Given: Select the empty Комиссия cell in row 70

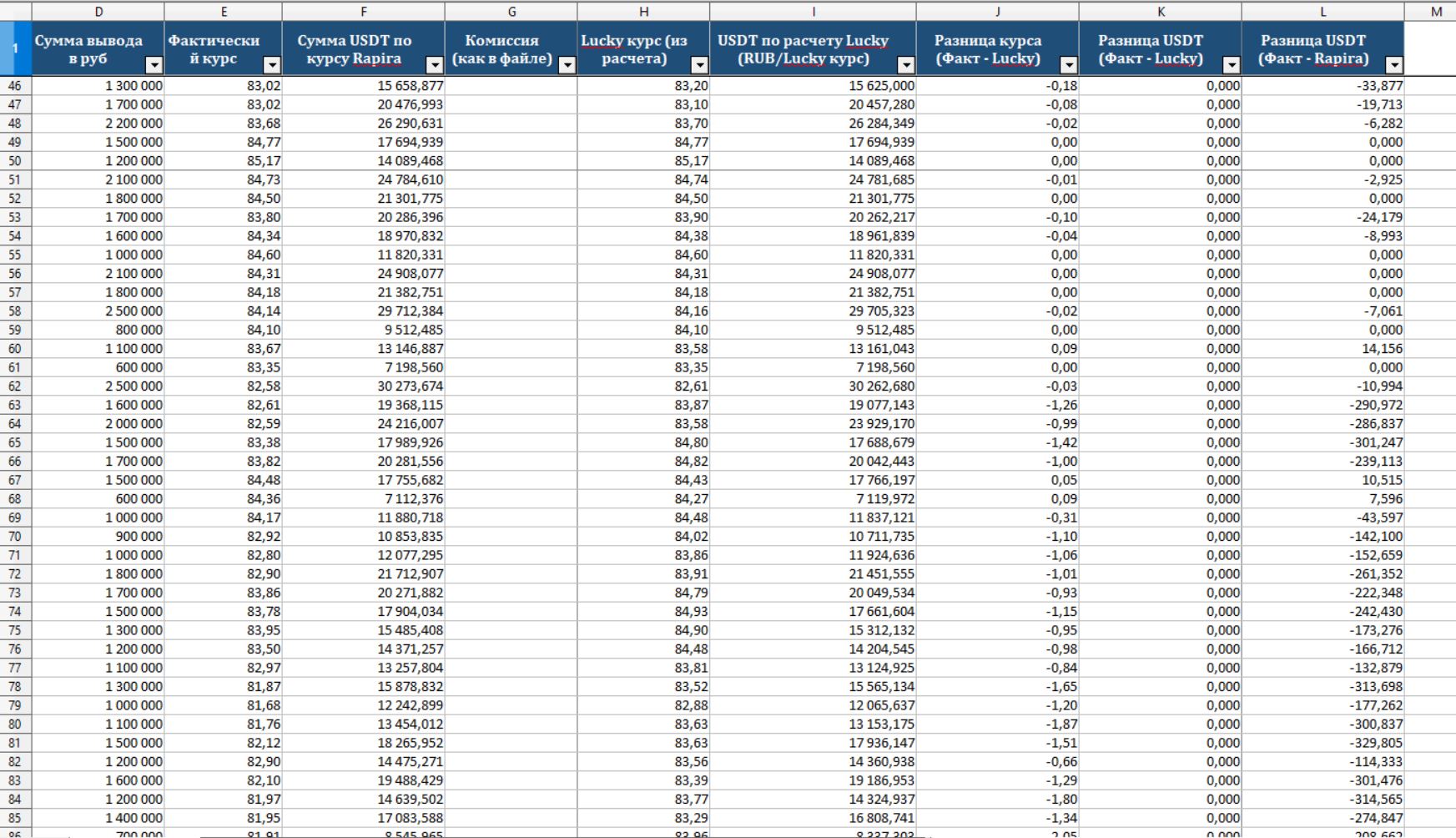Looking at the screenshot, I should pyautogui.click(x=511, y=537).
